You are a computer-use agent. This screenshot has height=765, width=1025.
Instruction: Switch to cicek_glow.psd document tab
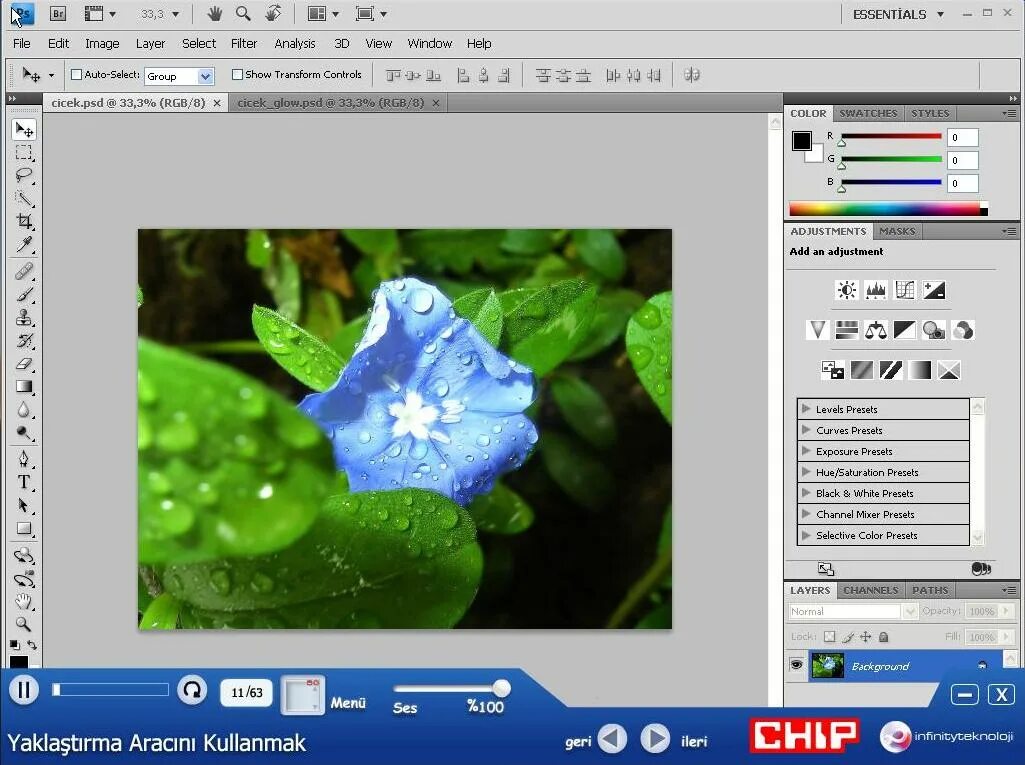click(330, 103)
